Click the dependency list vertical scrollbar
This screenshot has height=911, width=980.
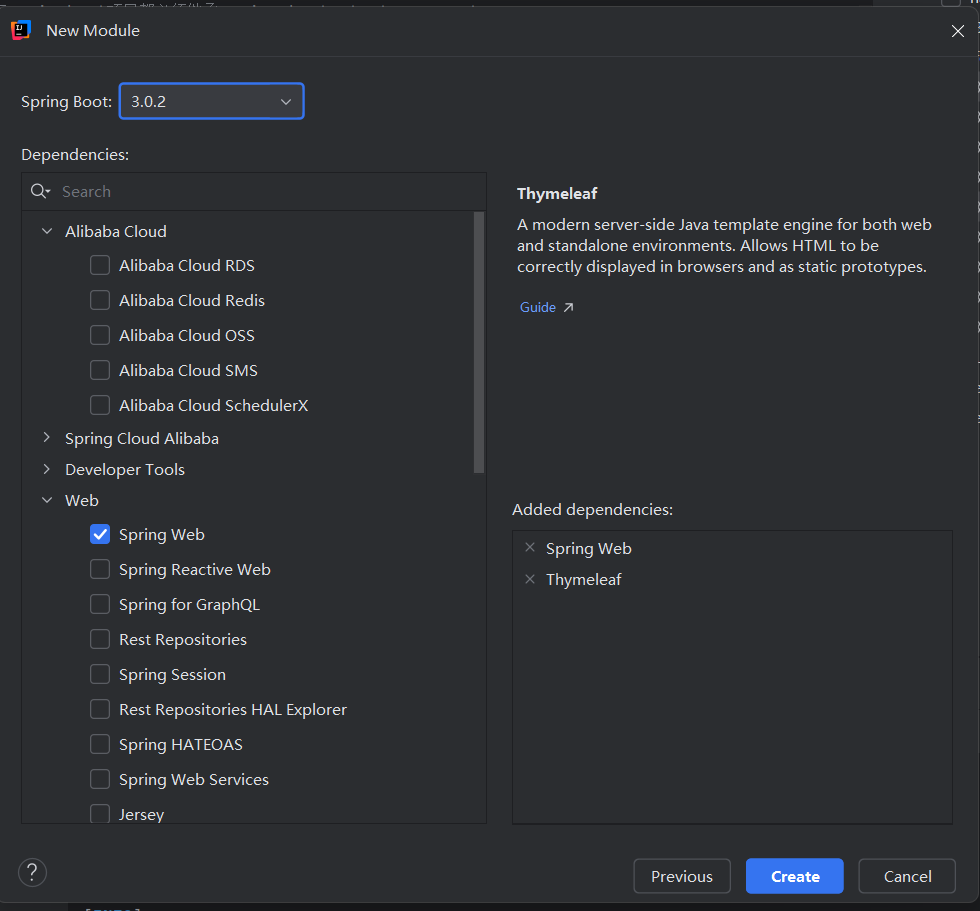pos(479,342)
